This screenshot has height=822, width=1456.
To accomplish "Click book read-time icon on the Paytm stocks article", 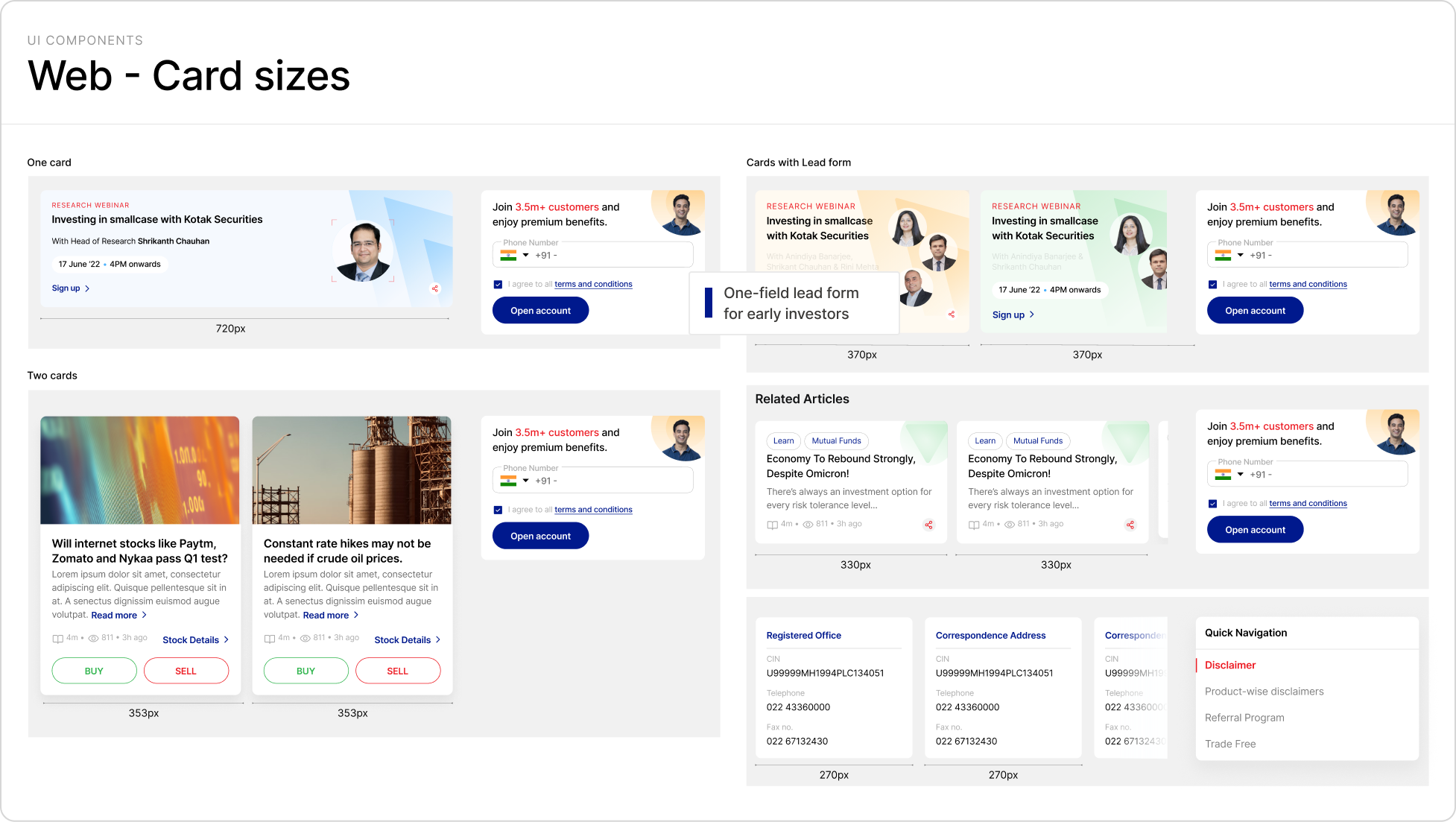I will [57, 639].
